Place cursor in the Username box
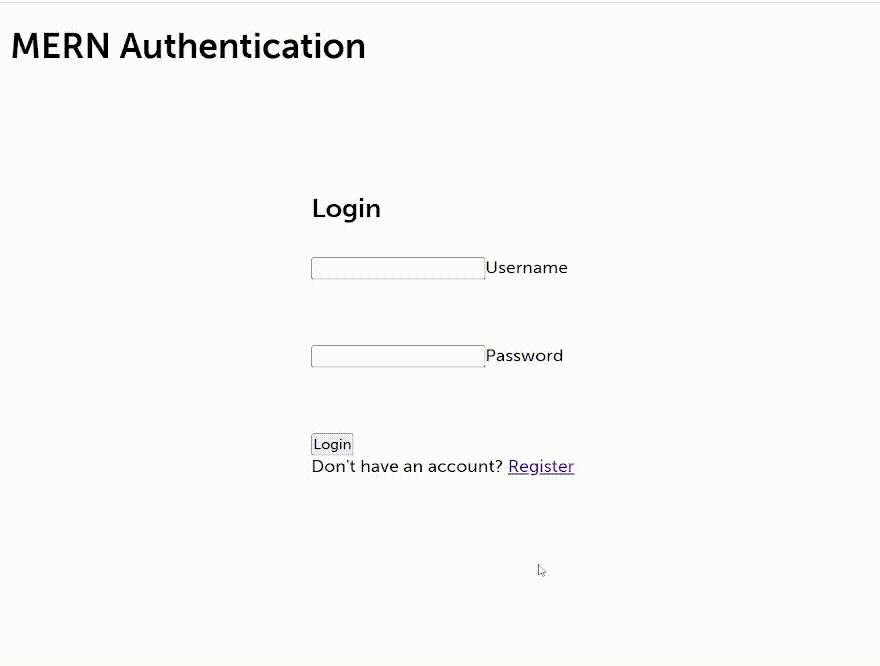This screenshot has width=880, height=666. tap(398, 268)
